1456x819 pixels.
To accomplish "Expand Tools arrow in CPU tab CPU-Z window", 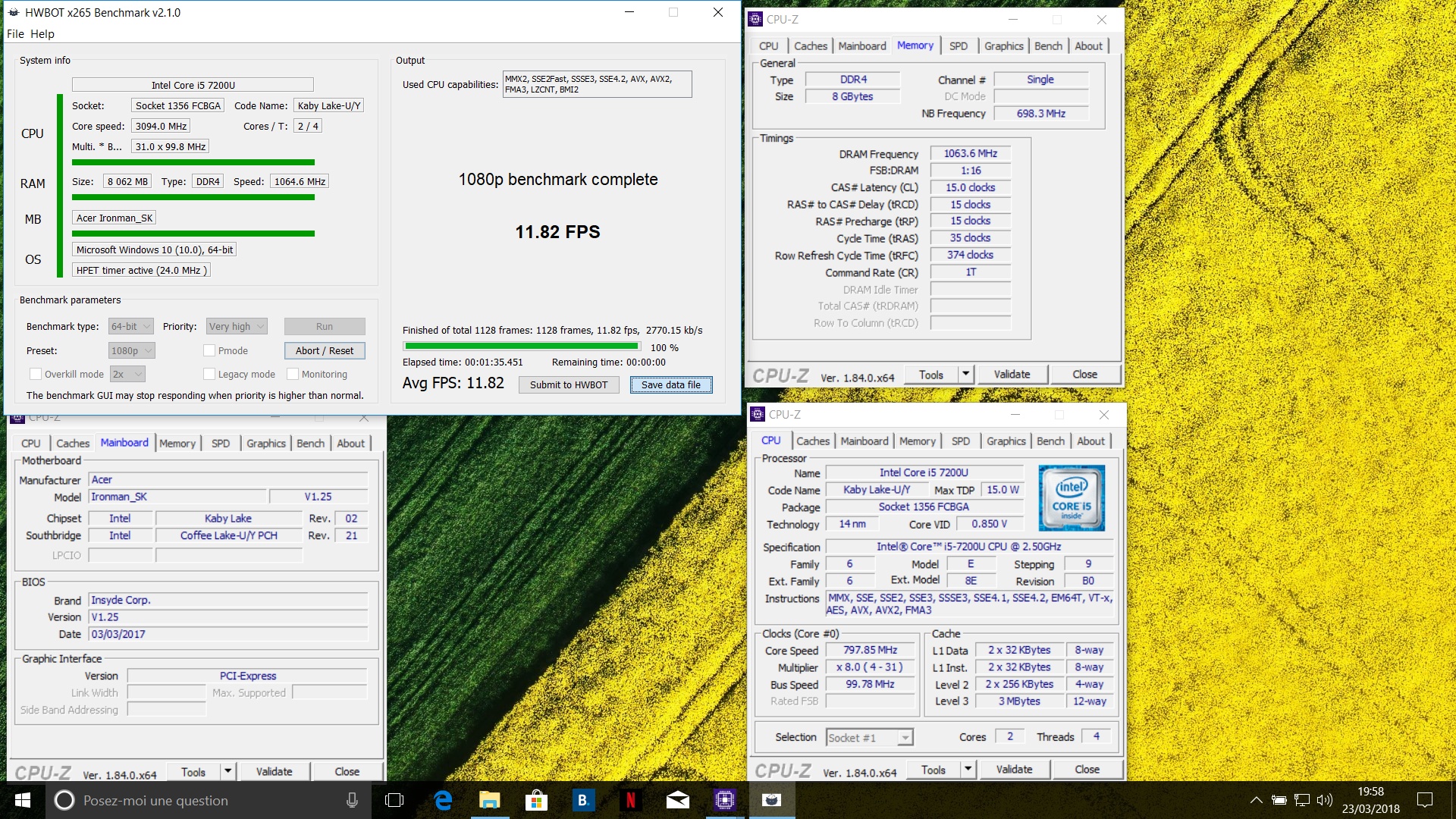I will point(968,769).
